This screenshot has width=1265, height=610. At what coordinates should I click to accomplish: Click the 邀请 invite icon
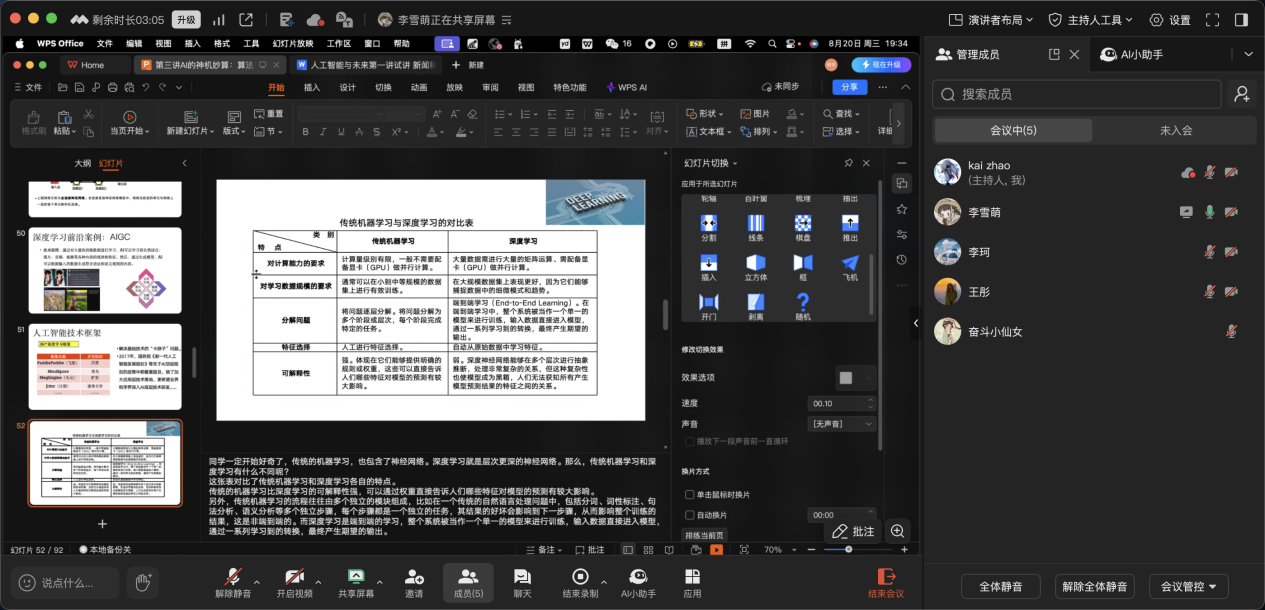(x=414, y=577)
